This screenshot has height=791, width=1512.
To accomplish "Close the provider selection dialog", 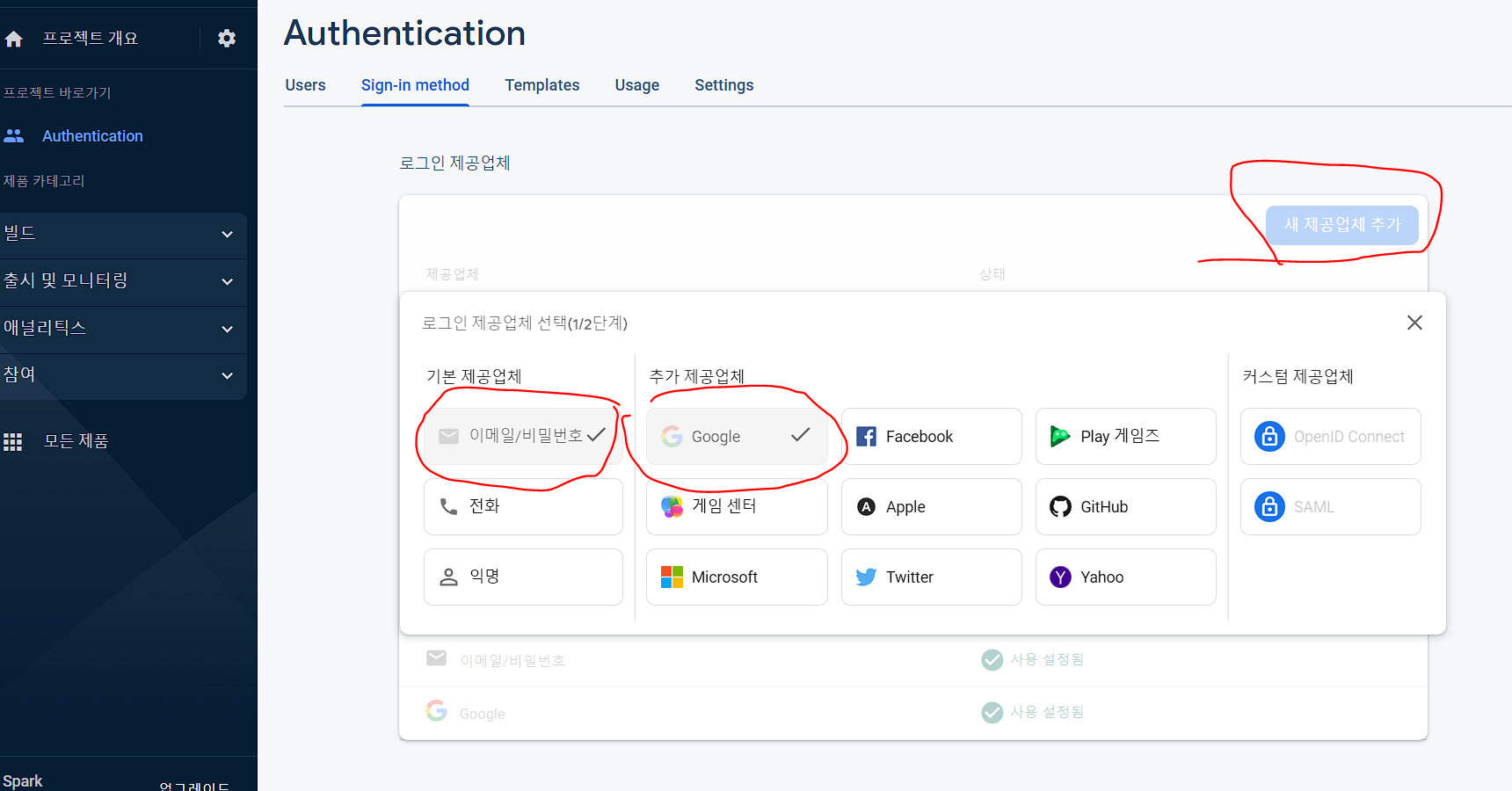I will click(1414, 323).
